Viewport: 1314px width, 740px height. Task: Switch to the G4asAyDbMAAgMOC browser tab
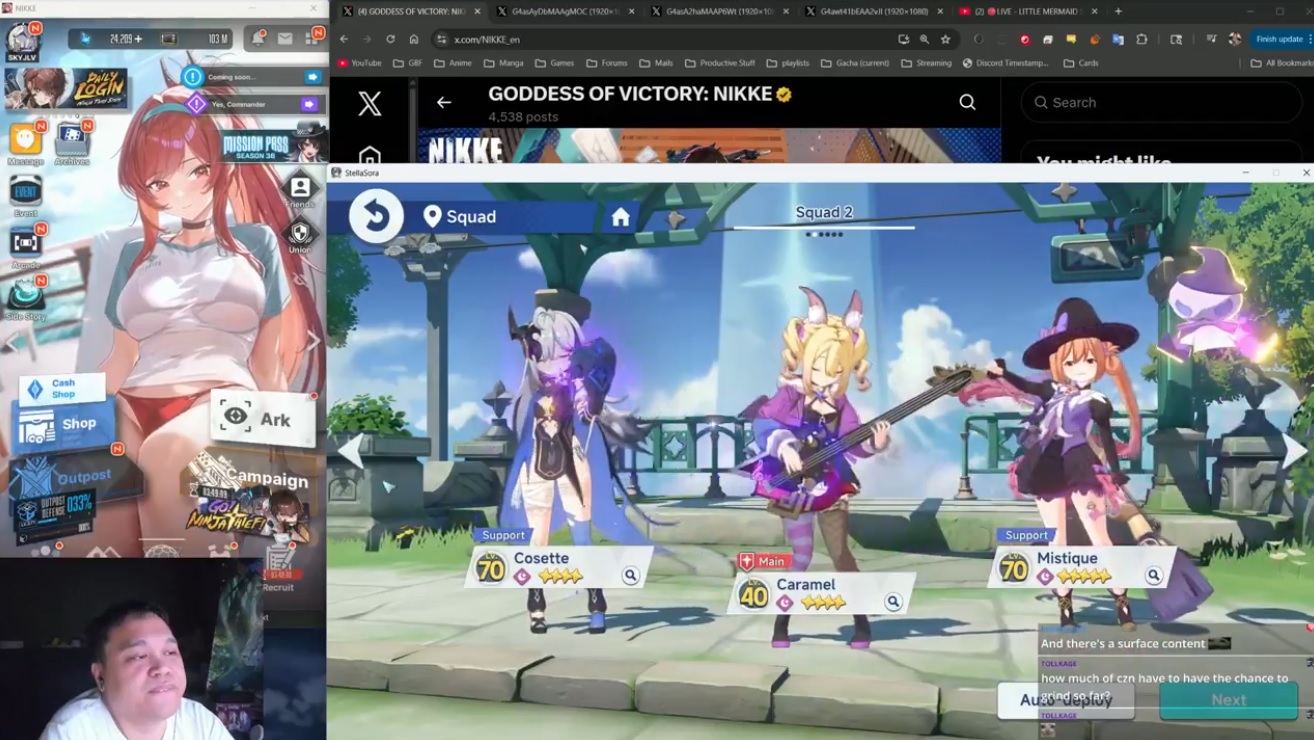[566, 11]
